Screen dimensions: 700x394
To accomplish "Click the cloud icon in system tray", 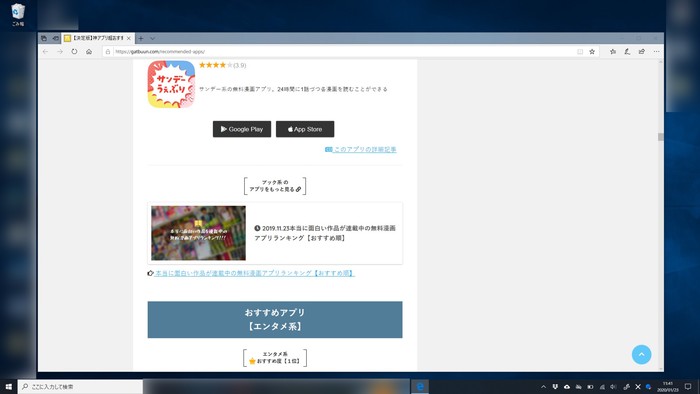I will pos(567,387).
